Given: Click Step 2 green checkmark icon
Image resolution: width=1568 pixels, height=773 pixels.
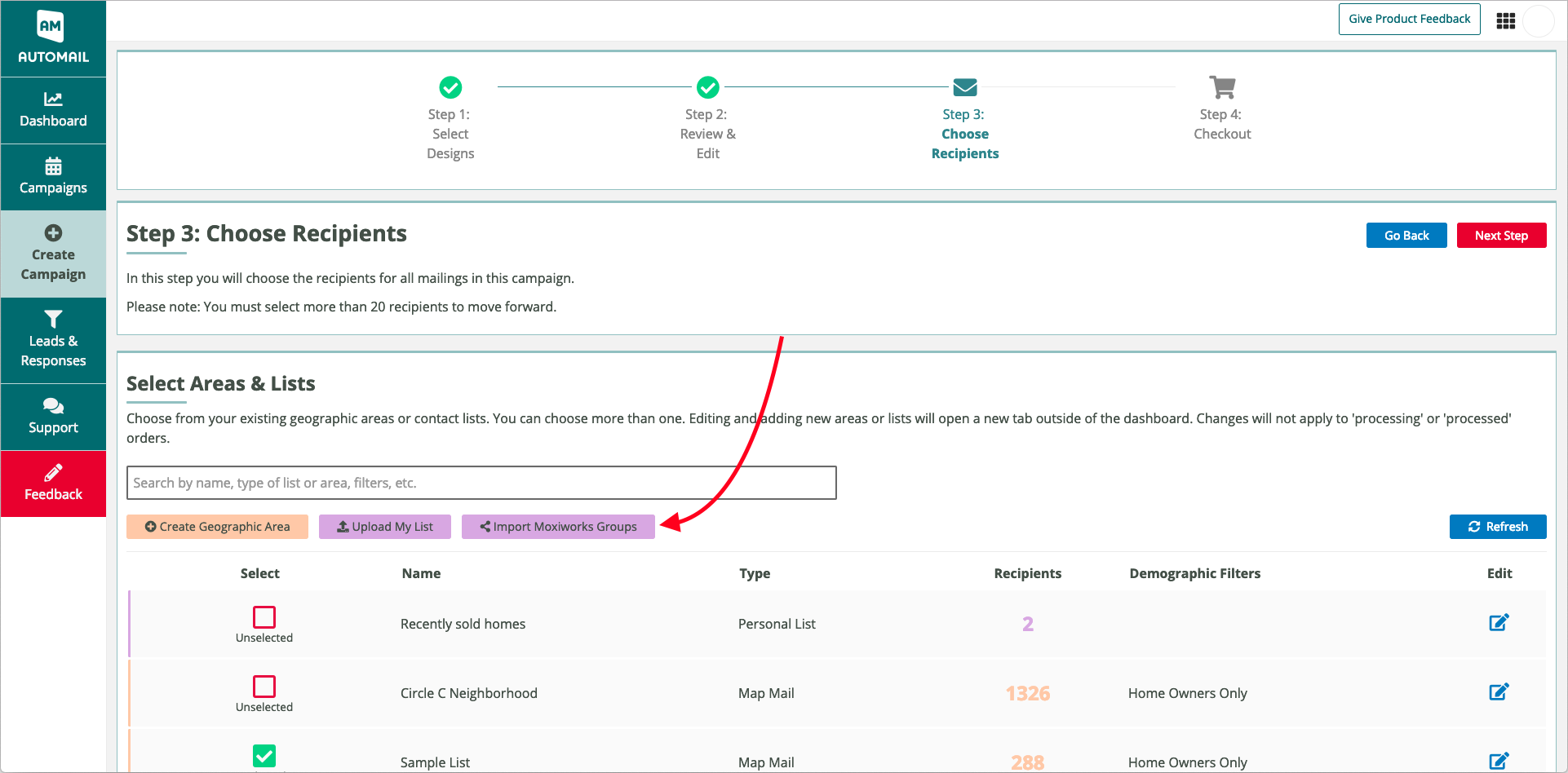Looking at the screenshot, I should 707,87.
